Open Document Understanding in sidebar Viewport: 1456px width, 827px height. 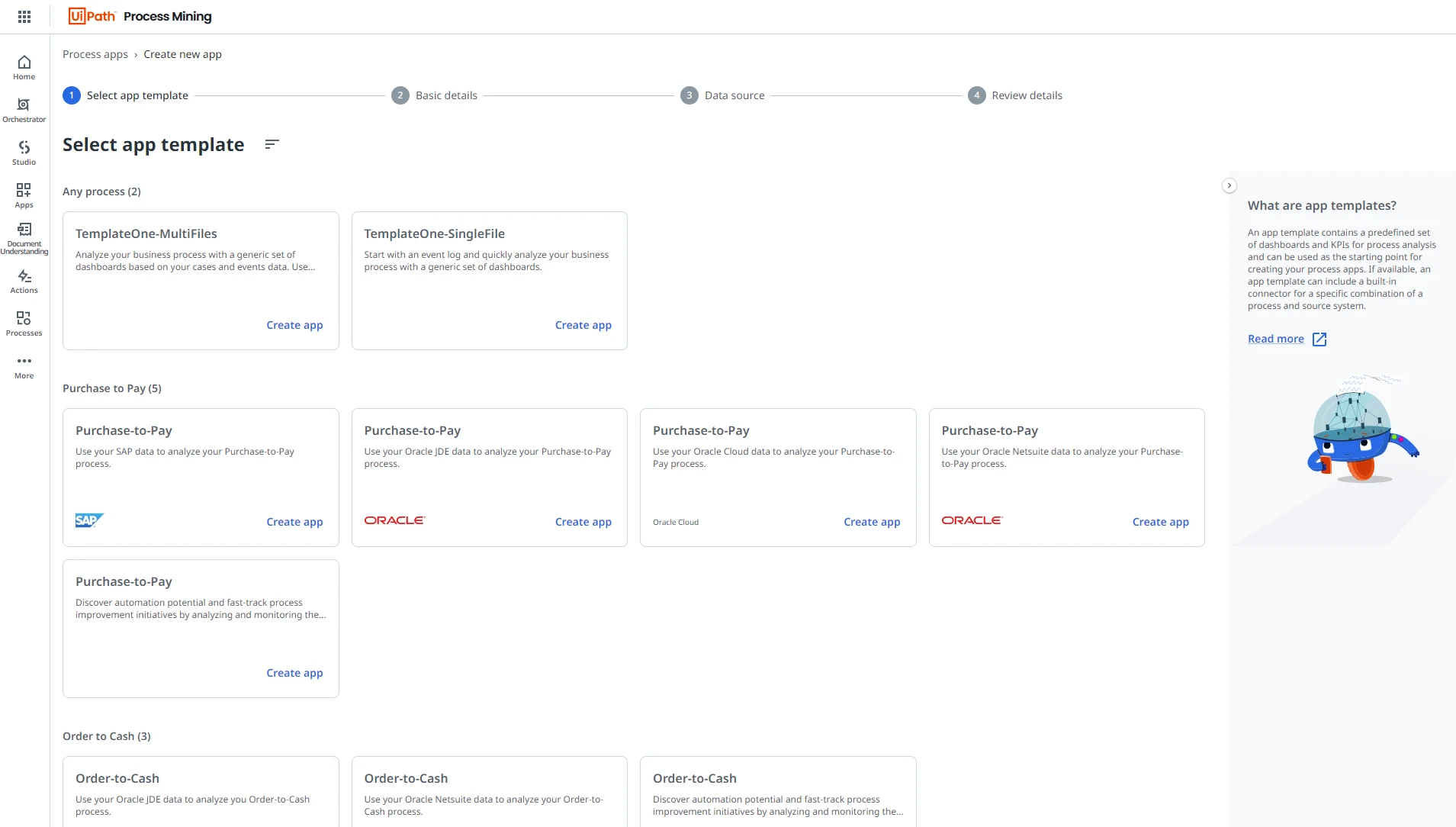(x=24, y=239)
